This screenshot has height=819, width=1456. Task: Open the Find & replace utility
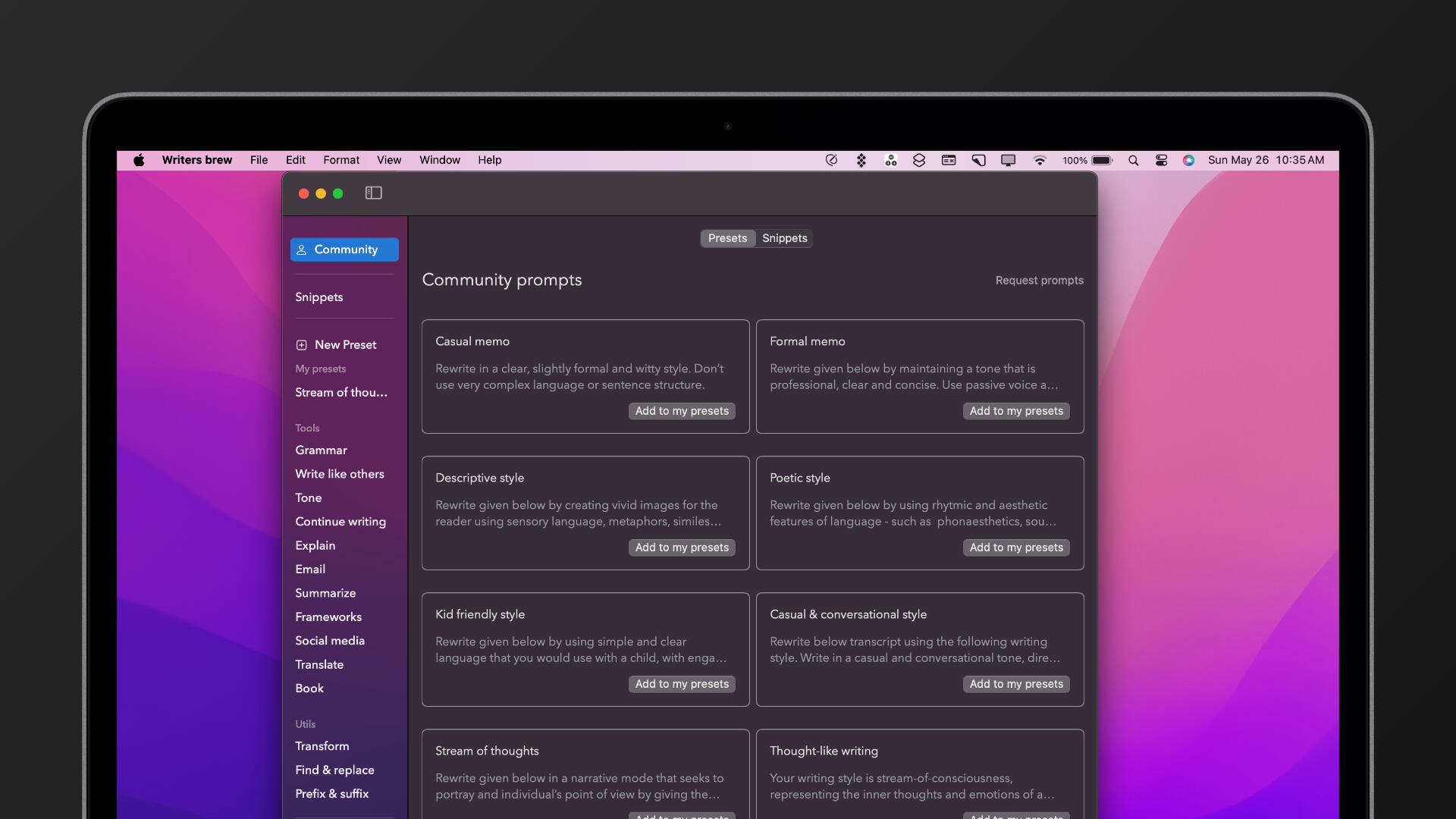click(334, 770)
